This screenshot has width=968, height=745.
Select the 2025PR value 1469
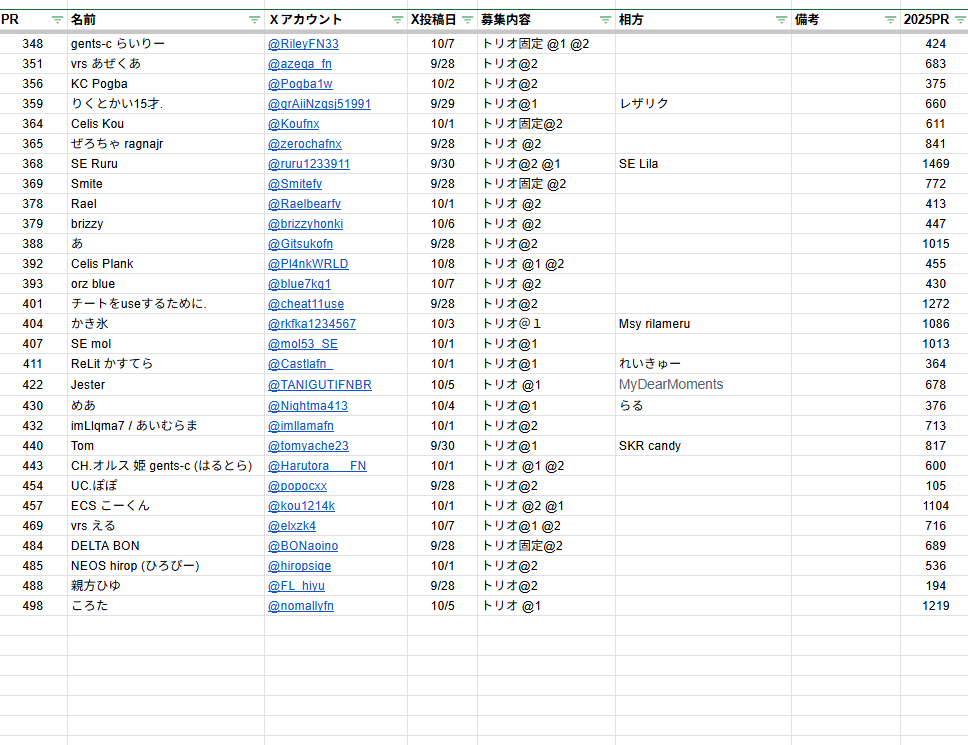[x=934, y=164]
